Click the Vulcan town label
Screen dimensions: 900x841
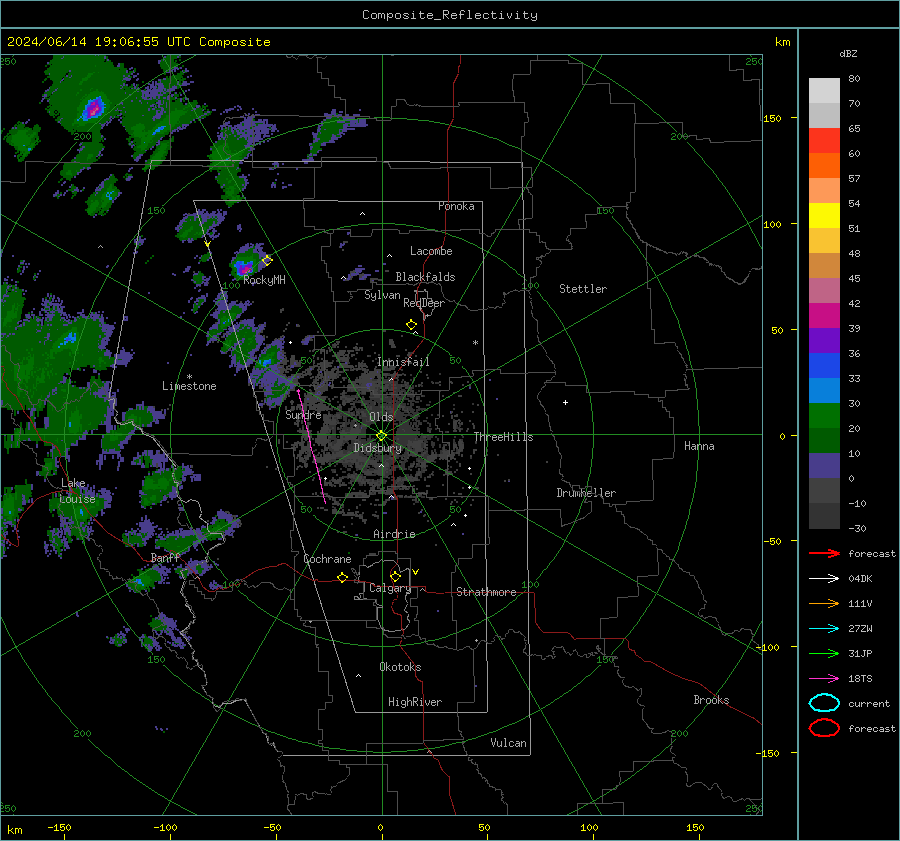click(x=509, y=743)
